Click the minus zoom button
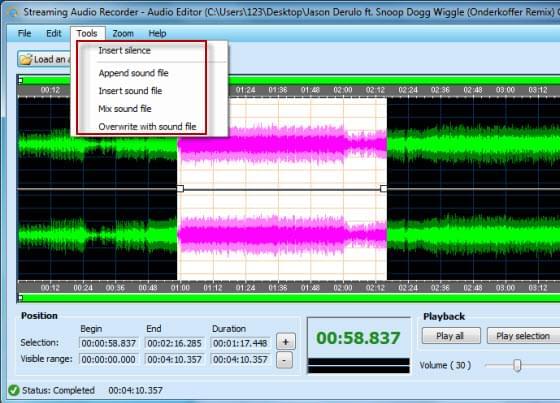The image size is (560, 403). point(284,360)
